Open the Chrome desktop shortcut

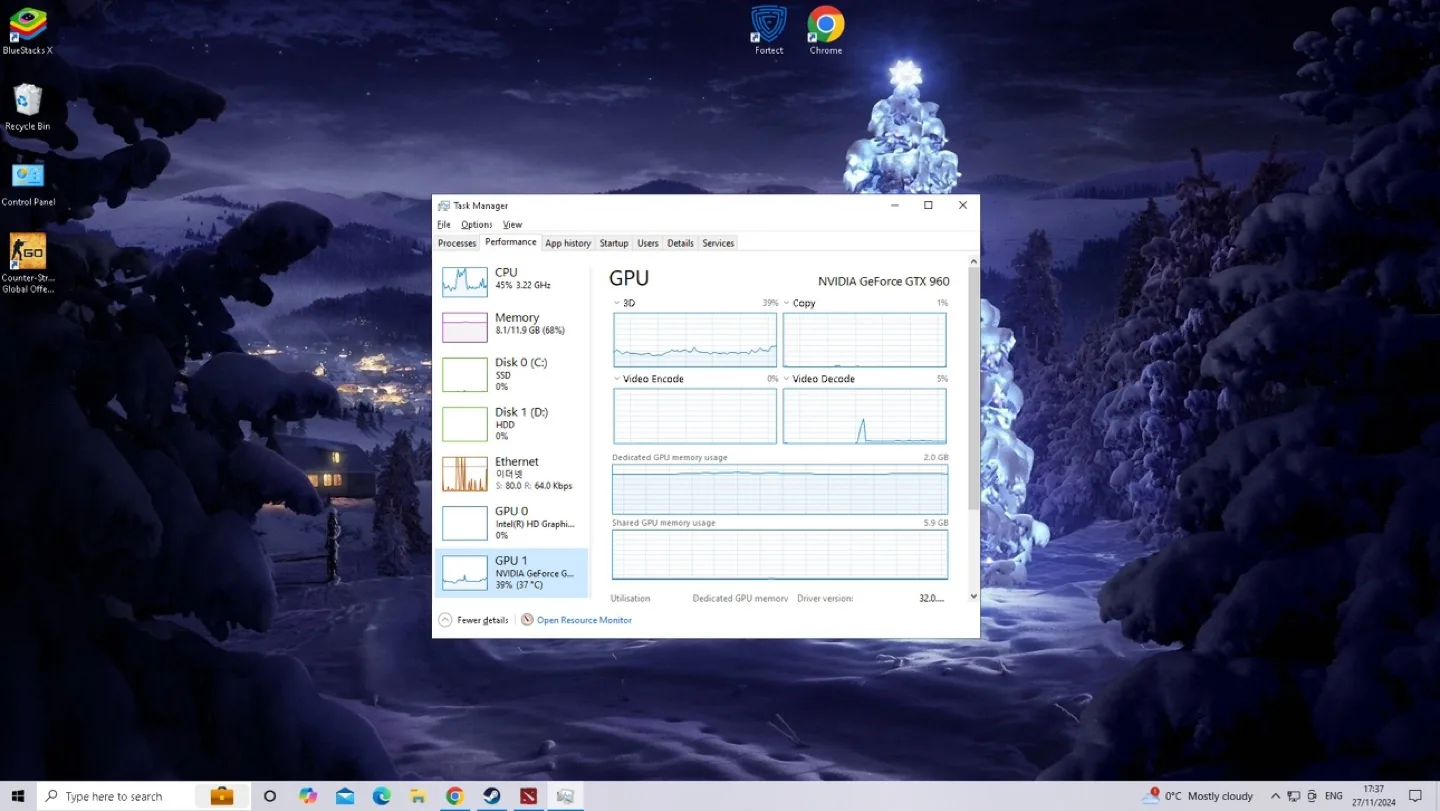click(826, 30)
